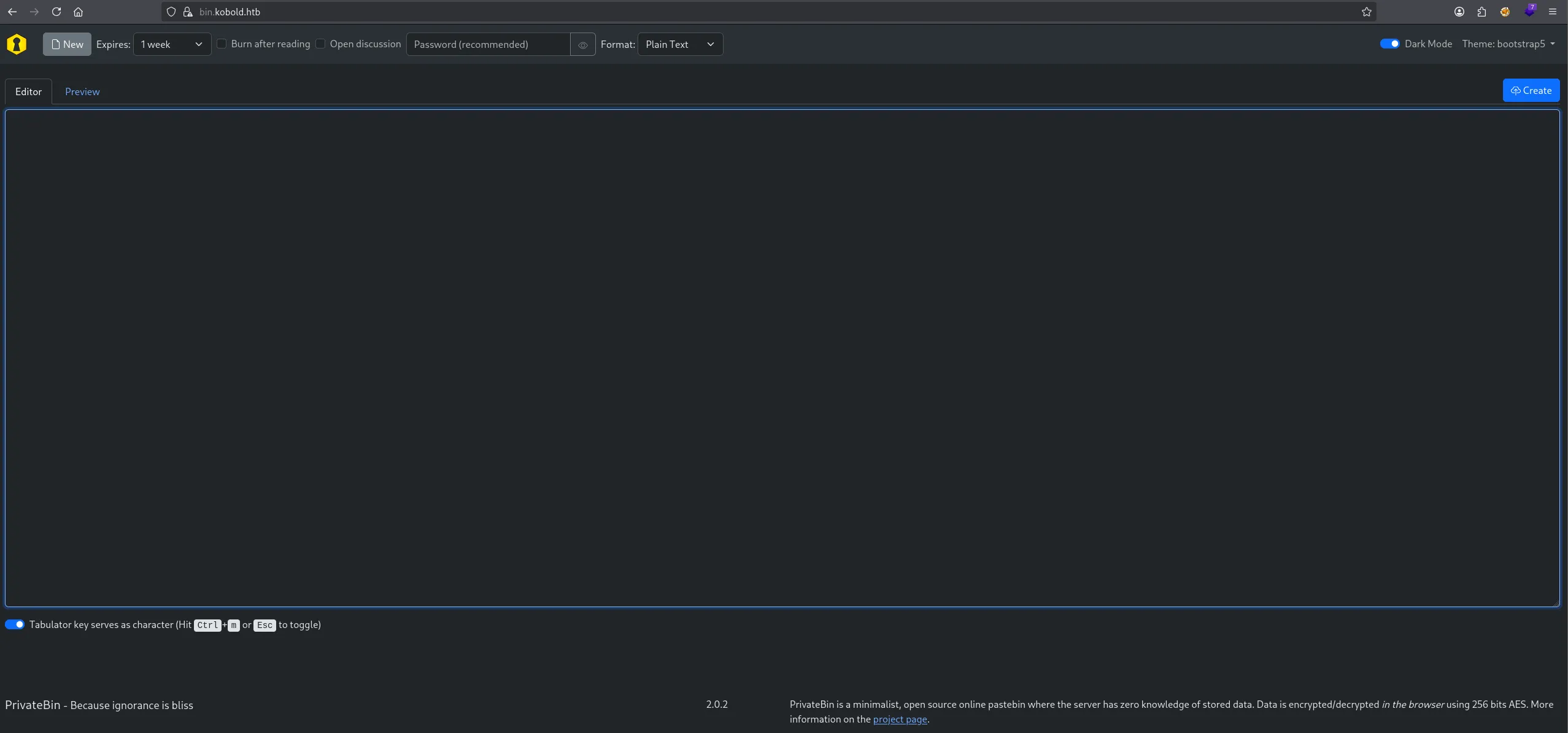1568x733 pixels.
Task: Switch to the Preview tab
Action: 82,91
